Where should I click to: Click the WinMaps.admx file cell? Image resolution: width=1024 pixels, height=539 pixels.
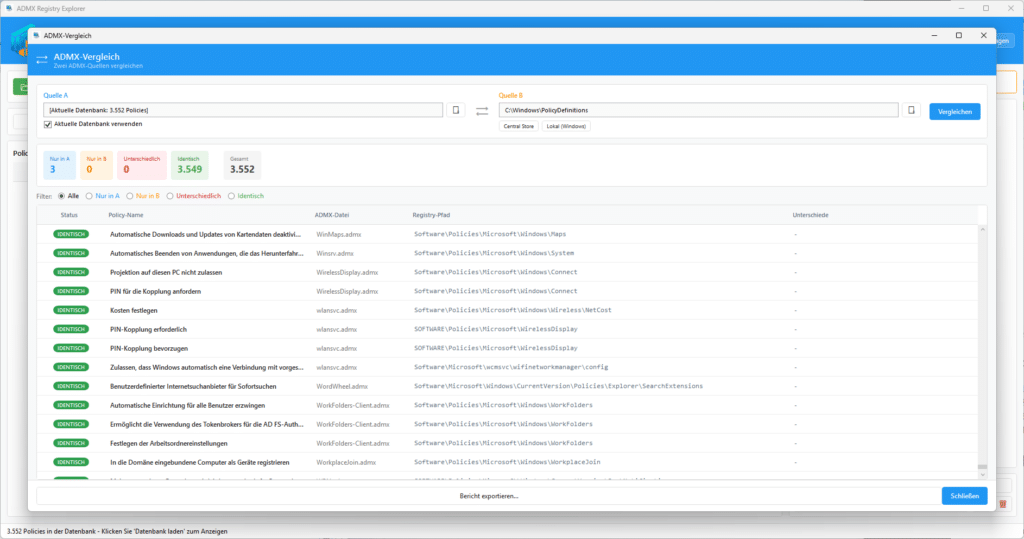[338, 234]
